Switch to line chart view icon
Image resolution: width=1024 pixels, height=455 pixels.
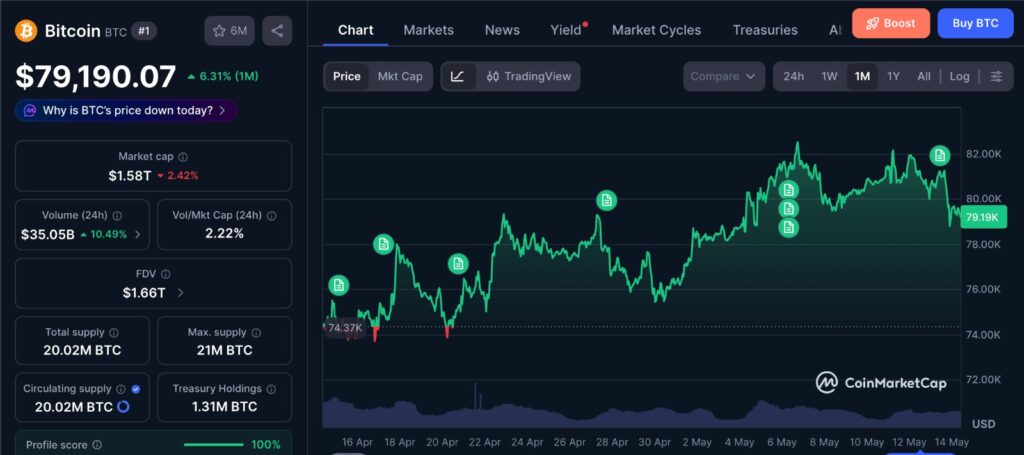[x=458, y=76]
